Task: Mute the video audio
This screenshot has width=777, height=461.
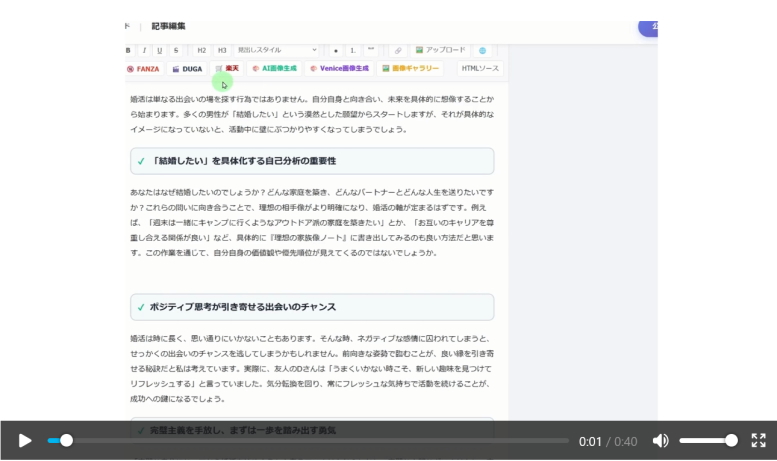Action: pos(660,440)
